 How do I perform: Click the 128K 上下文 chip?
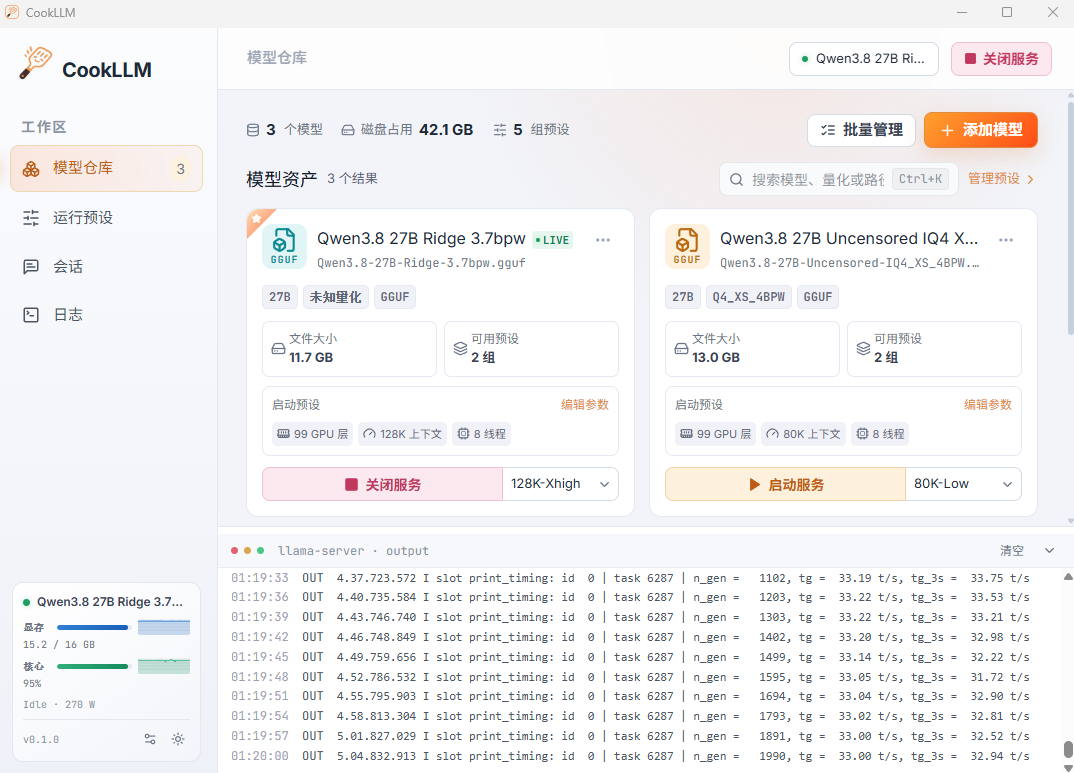tap(402, 434)
